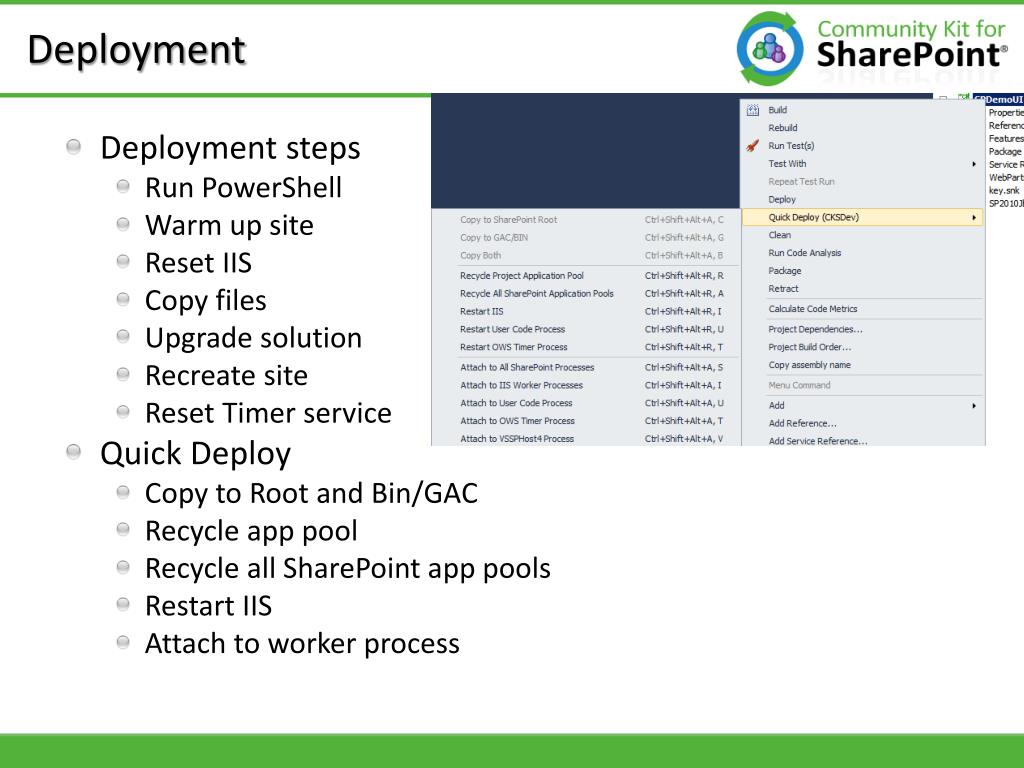Click the 'Deployment steps' bullet text
This screenshot has height=768, width=1024.
click(230, 148)
